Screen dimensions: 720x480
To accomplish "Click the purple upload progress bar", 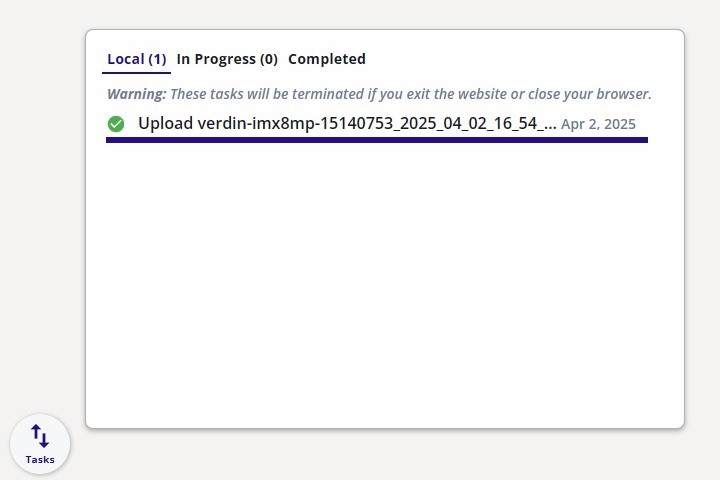I will click(x=376, y=140).
